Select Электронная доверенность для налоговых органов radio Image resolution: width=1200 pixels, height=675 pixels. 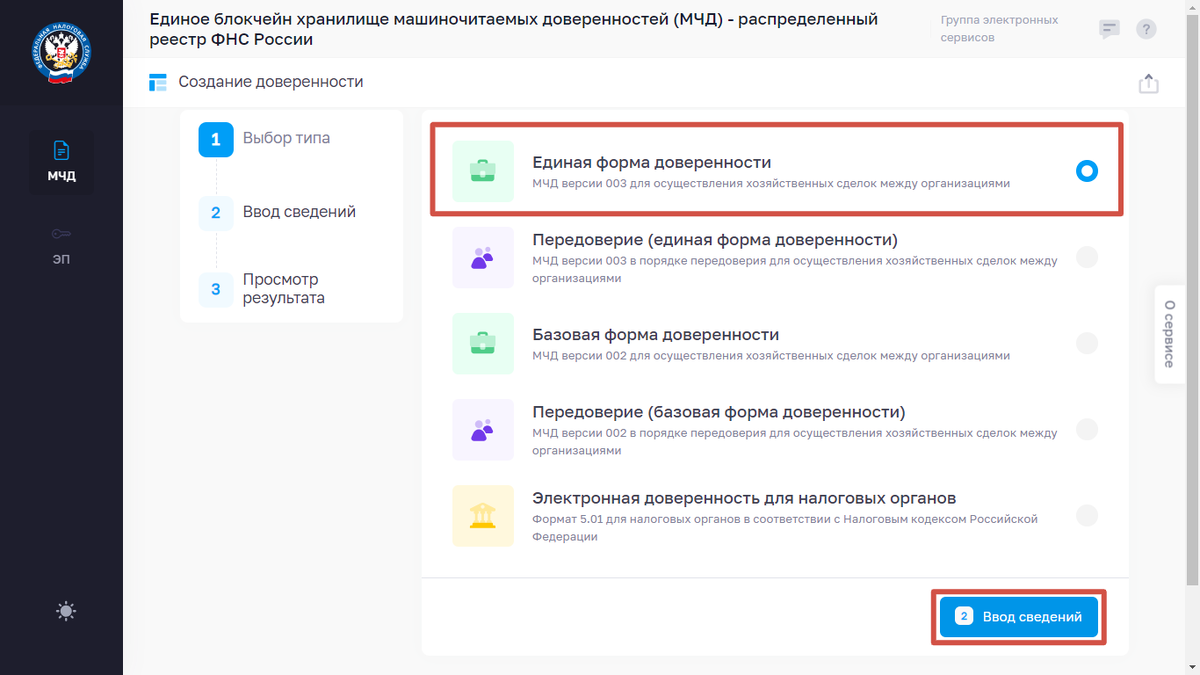click(1087, 516)
